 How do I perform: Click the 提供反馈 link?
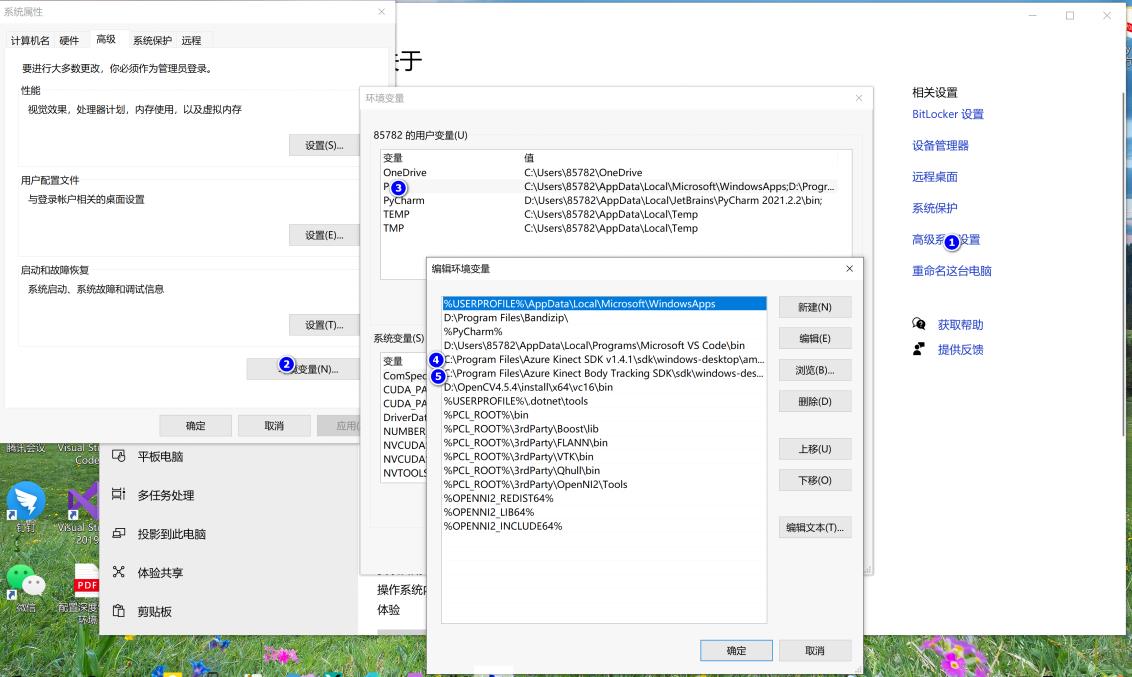(960, 349)
